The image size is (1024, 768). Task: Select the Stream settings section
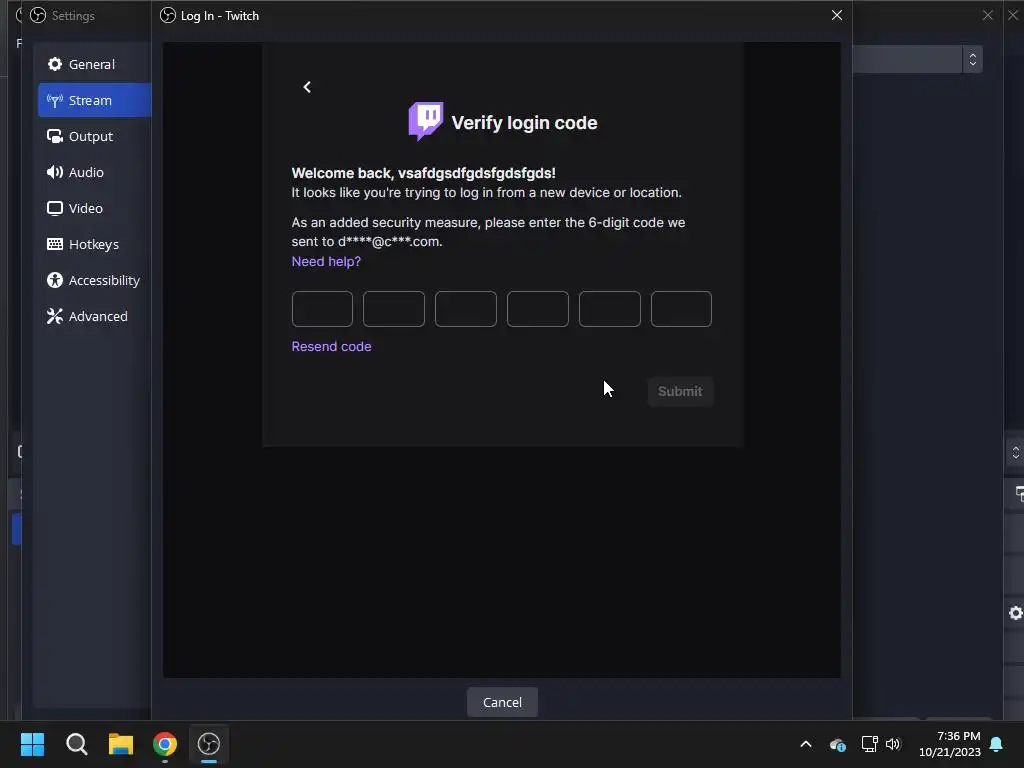[x=94, y=100]
